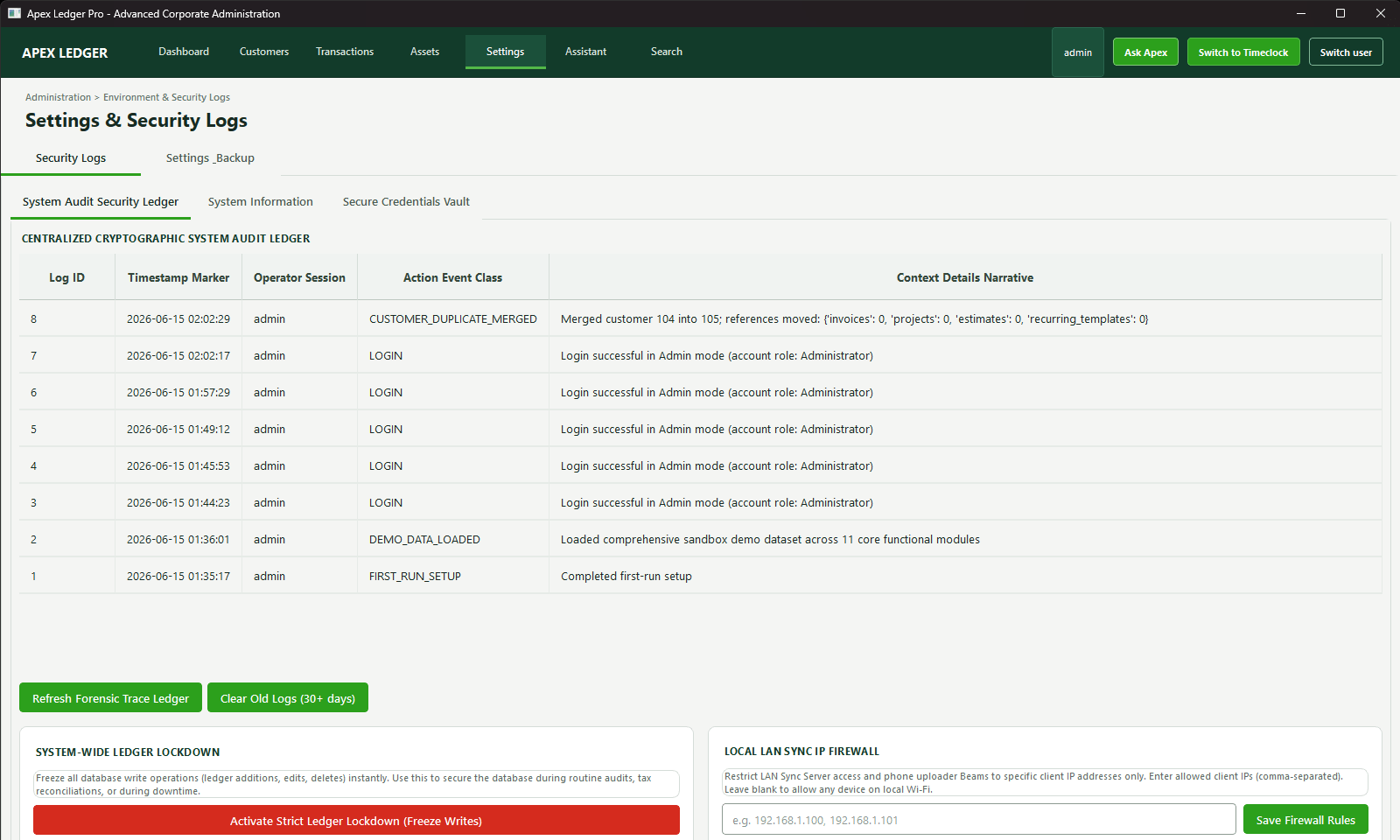
Task: Select the Security Logs tab
Action: [71, 158]
